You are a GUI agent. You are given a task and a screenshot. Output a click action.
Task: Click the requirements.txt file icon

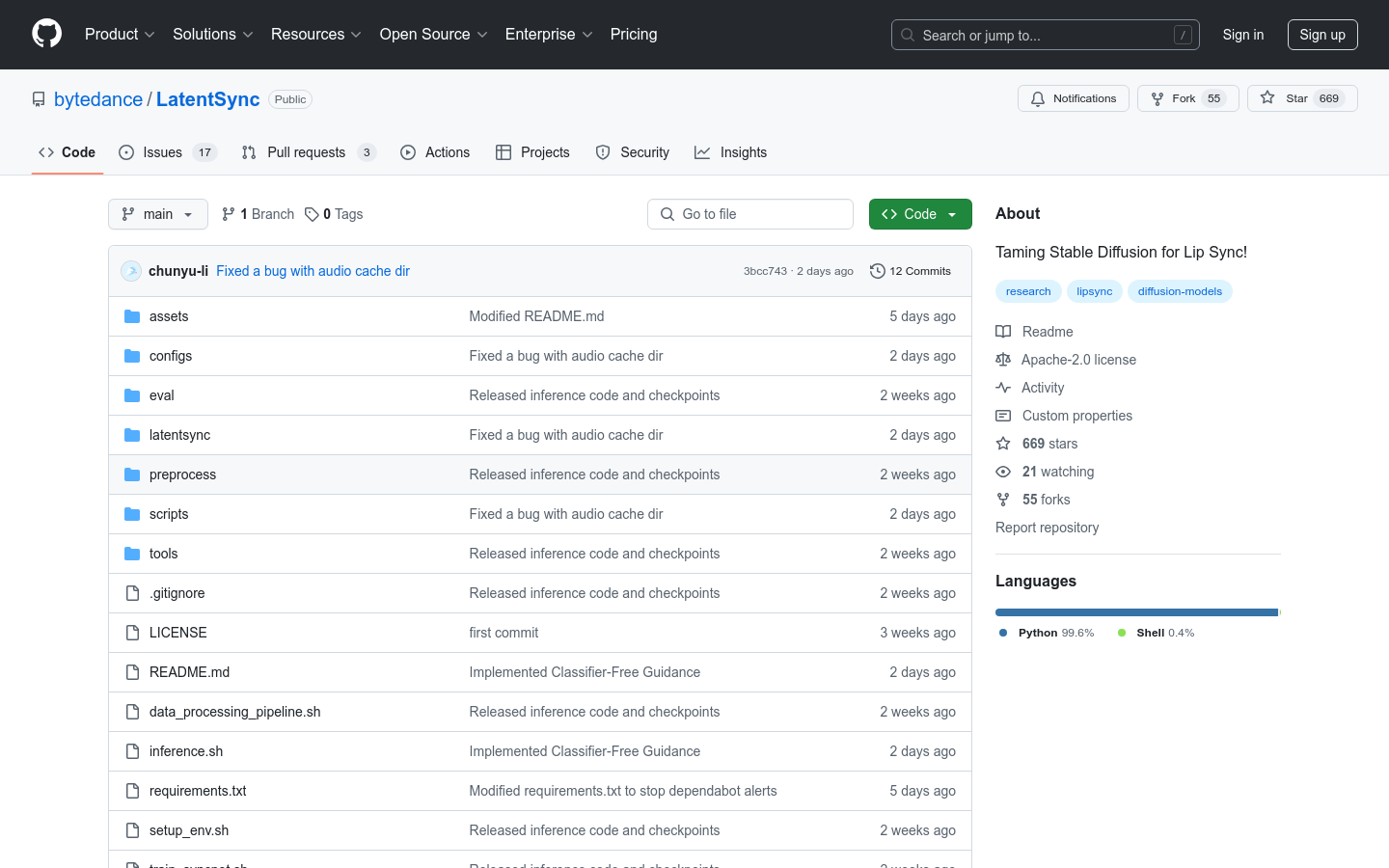(132, 791)
